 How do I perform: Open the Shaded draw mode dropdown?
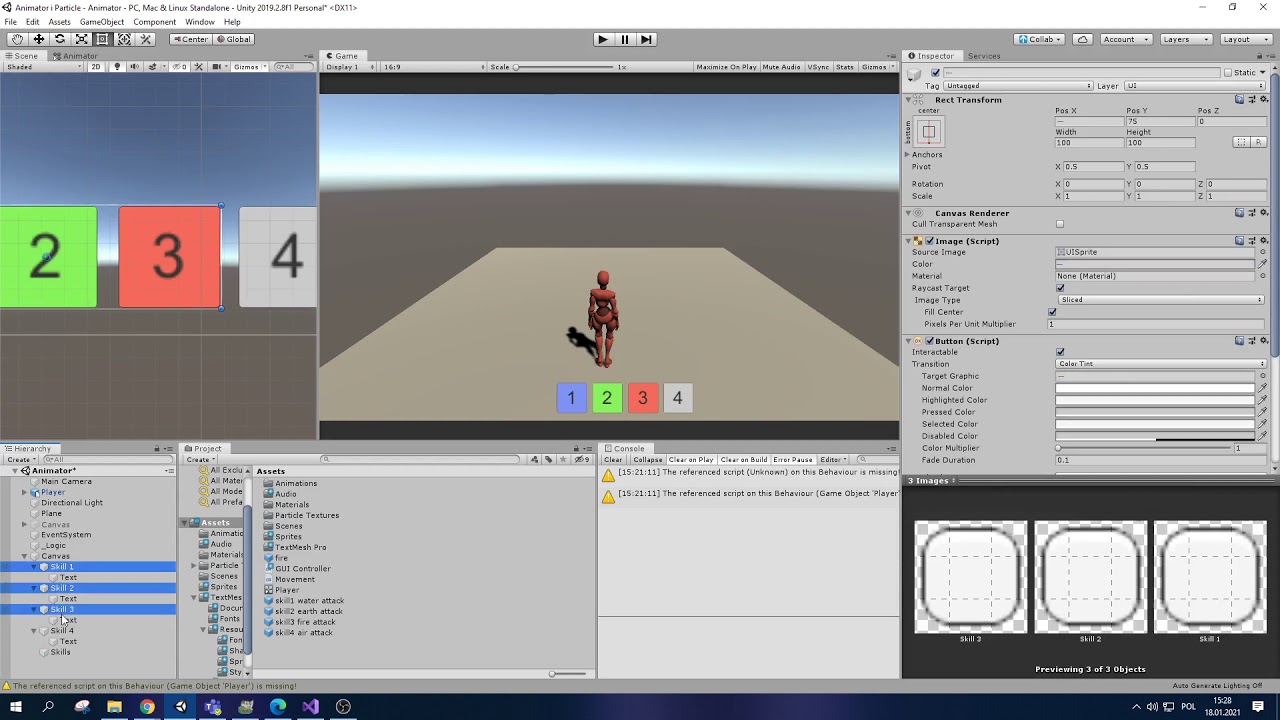(x=44, y=67)
